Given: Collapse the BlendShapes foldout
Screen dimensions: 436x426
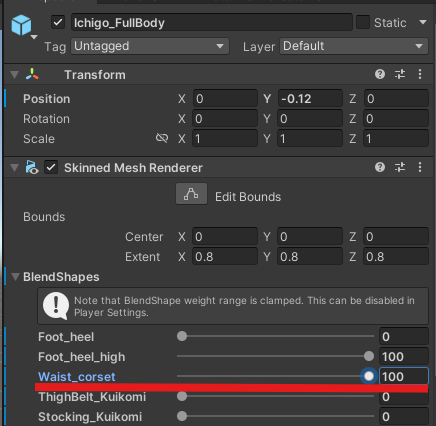Looking at the screenshot, I should tap(15, 277).
